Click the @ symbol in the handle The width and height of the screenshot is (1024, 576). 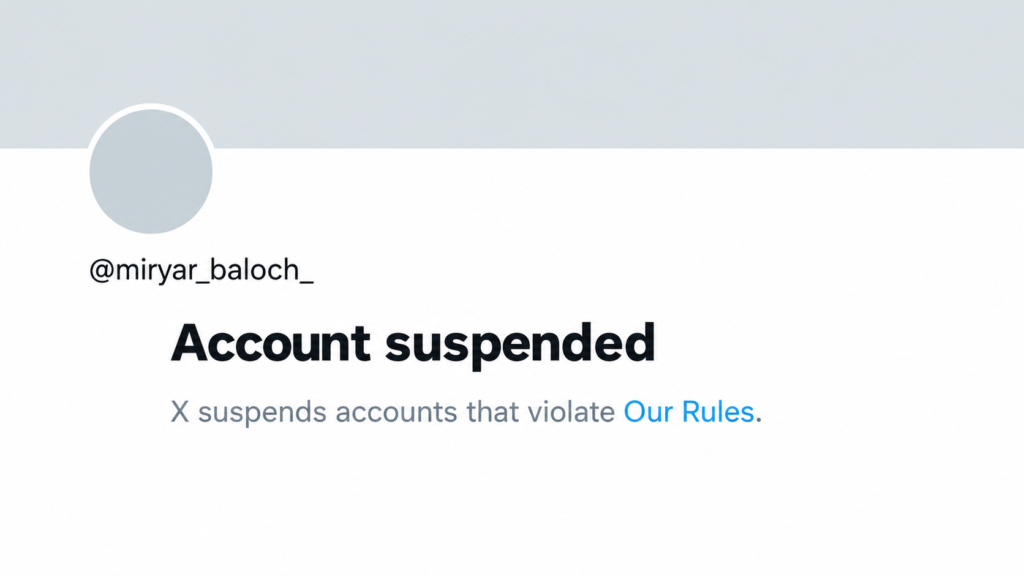click(x=101, y=271)
